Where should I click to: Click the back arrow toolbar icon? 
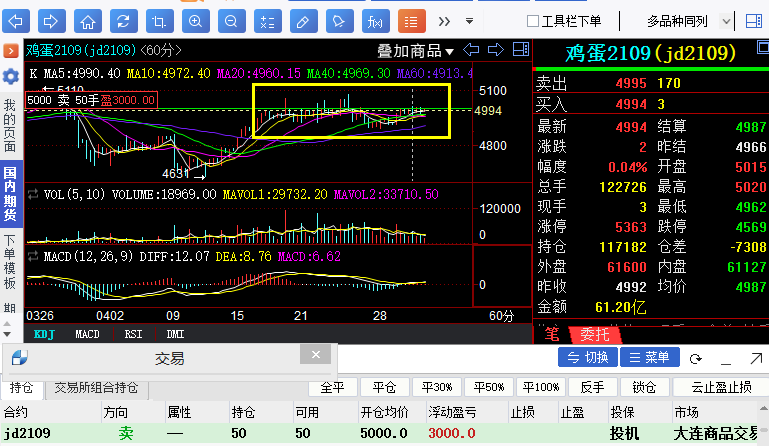(16, 21)
